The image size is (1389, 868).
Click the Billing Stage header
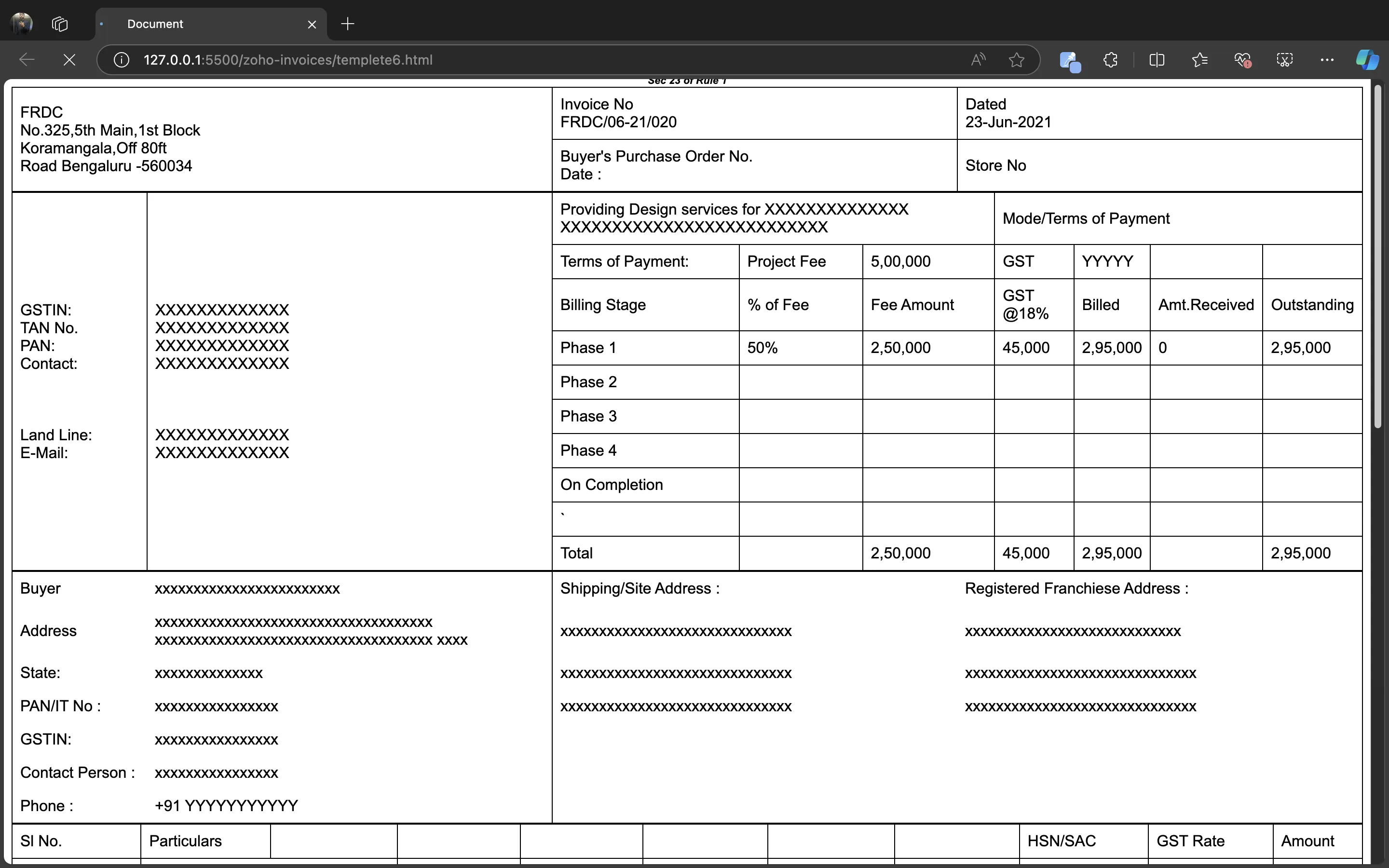[x=603, y=305]
